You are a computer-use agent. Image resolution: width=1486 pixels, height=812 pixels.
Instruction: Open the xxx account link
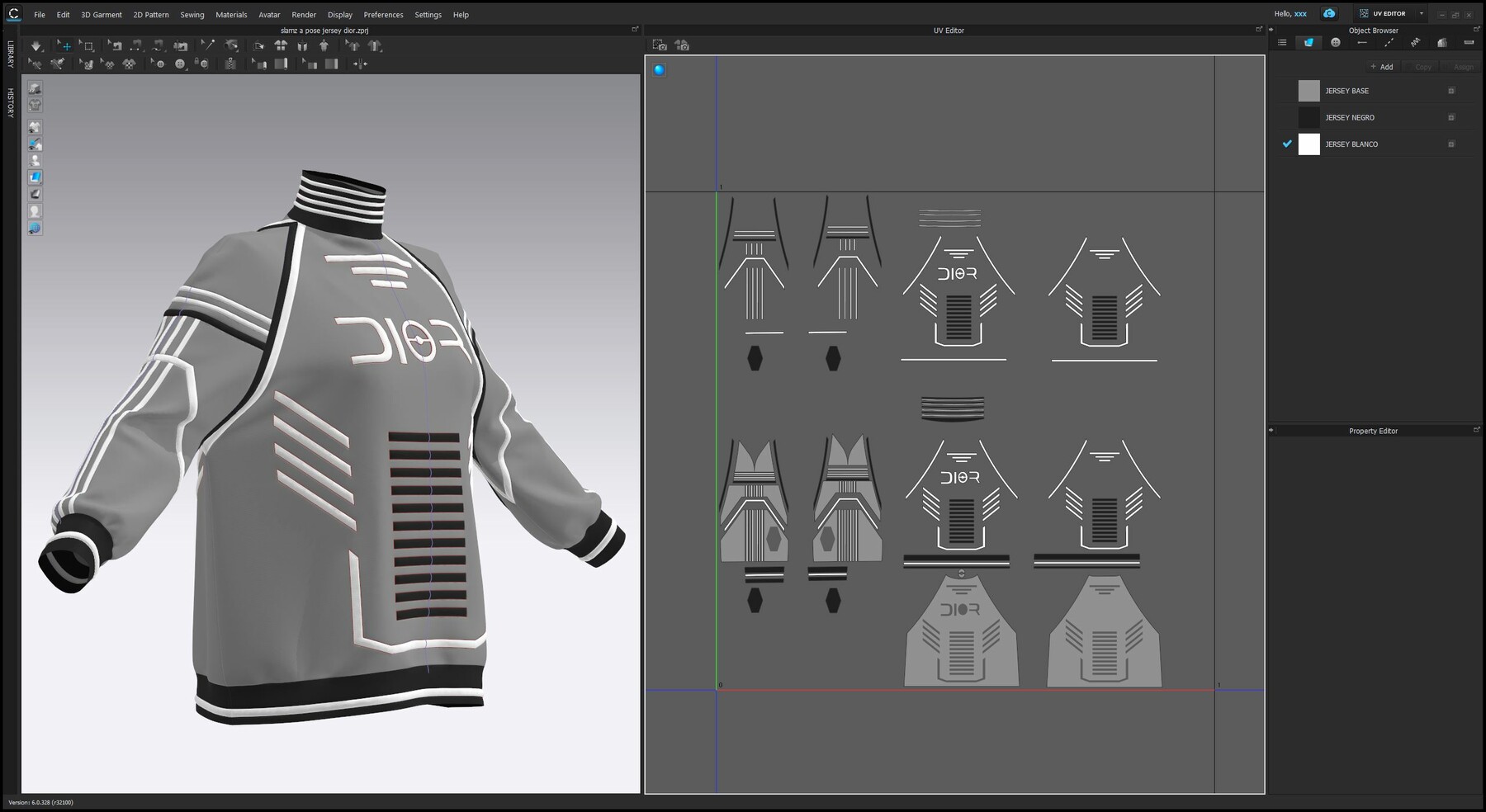tap(1298, 13)
